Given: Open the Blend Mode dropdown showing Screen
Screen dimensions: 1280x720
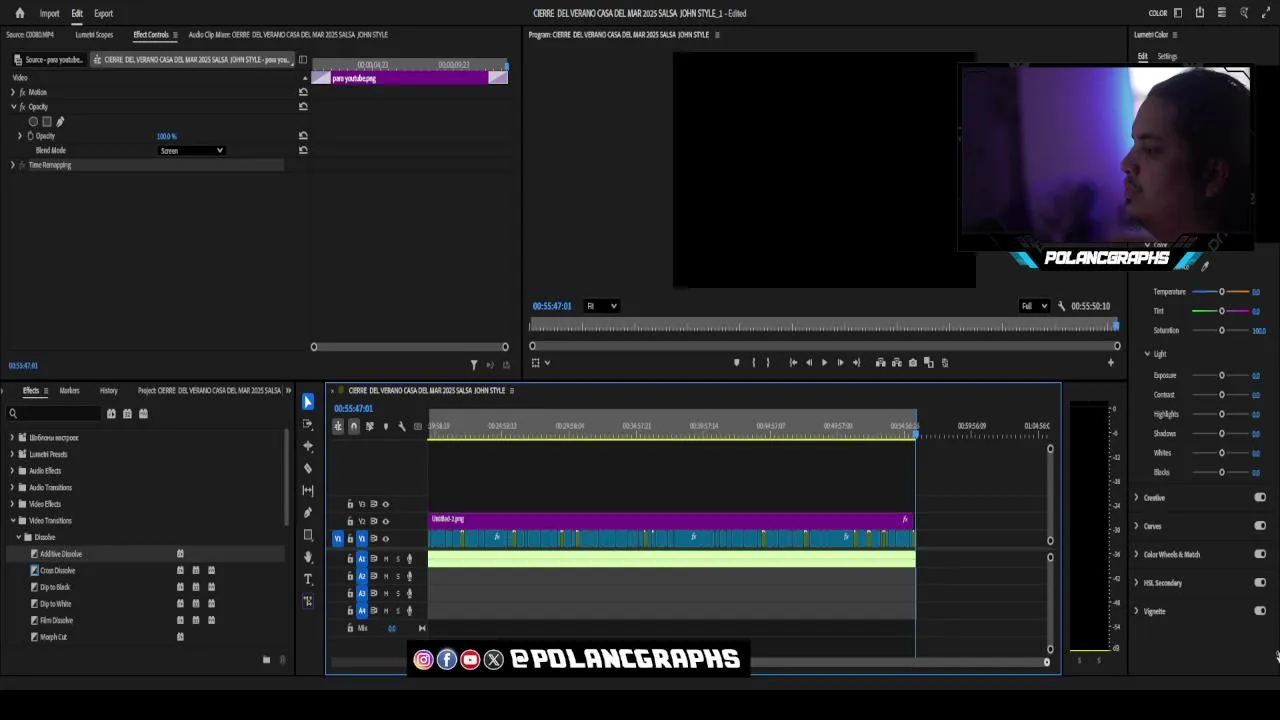Looking at the screenshot, I should (x=191, y=151).
